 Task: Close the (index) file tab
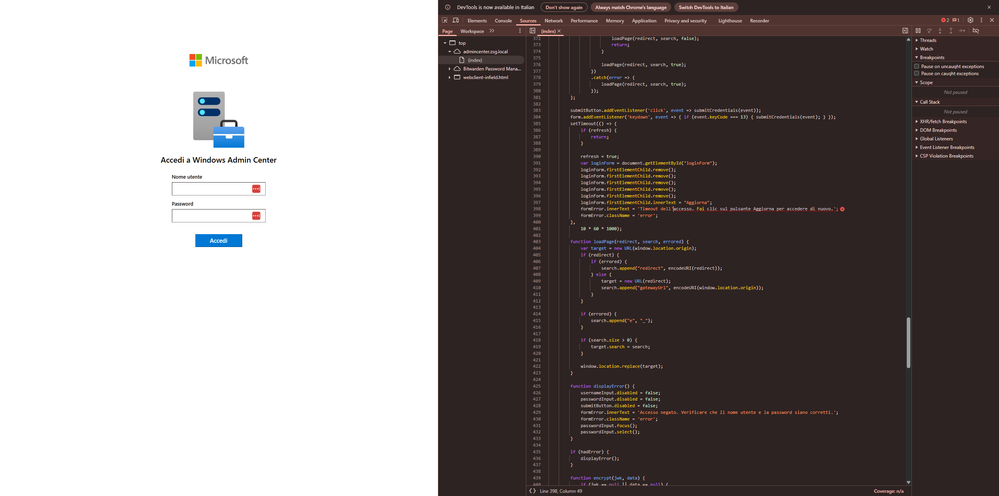[x=559, y=31]
